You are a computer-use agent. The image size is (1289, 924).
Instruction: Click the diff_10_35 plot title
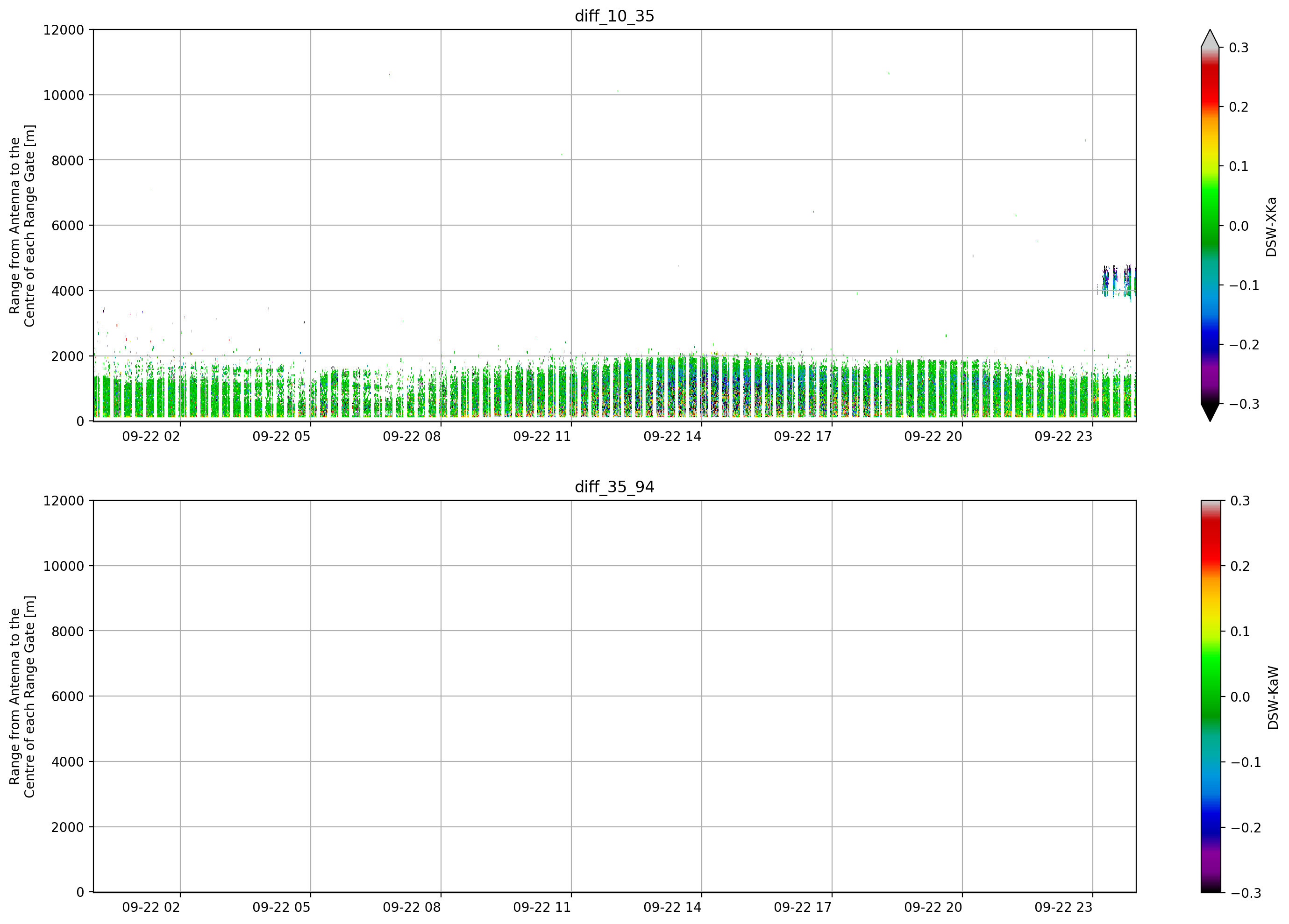(x=614, y=16)
